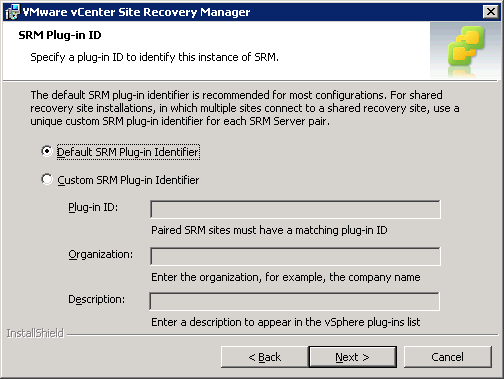Viewport: 504px width, 379px height.
Task: Proceed with the Next button
Action: point(353,357)
